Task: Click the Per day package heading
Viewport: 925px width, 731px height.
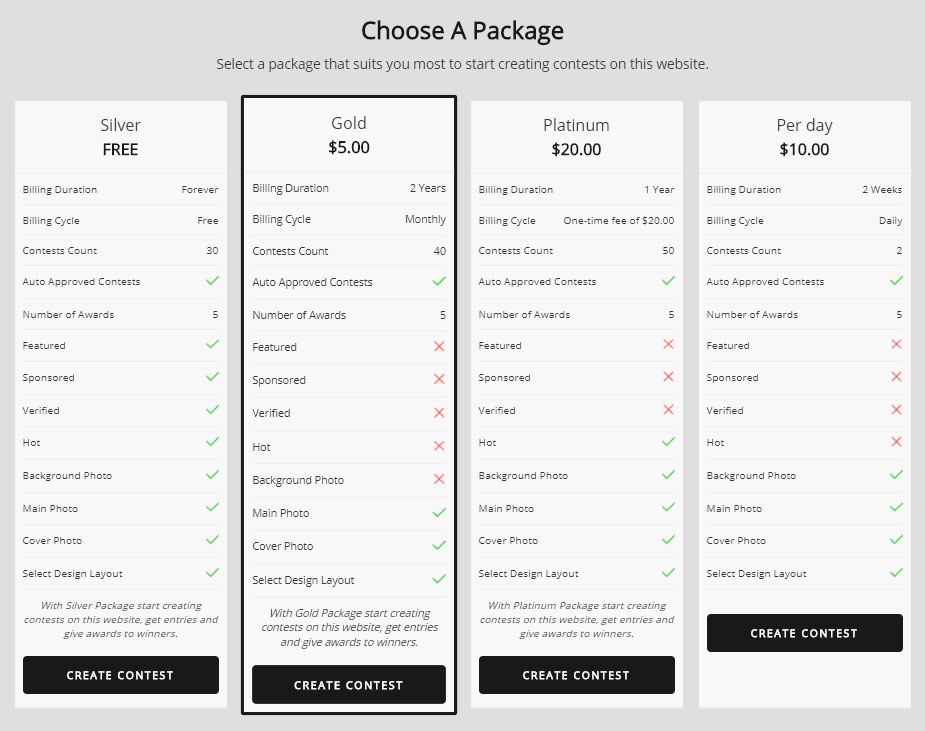Action: [804, 125]
